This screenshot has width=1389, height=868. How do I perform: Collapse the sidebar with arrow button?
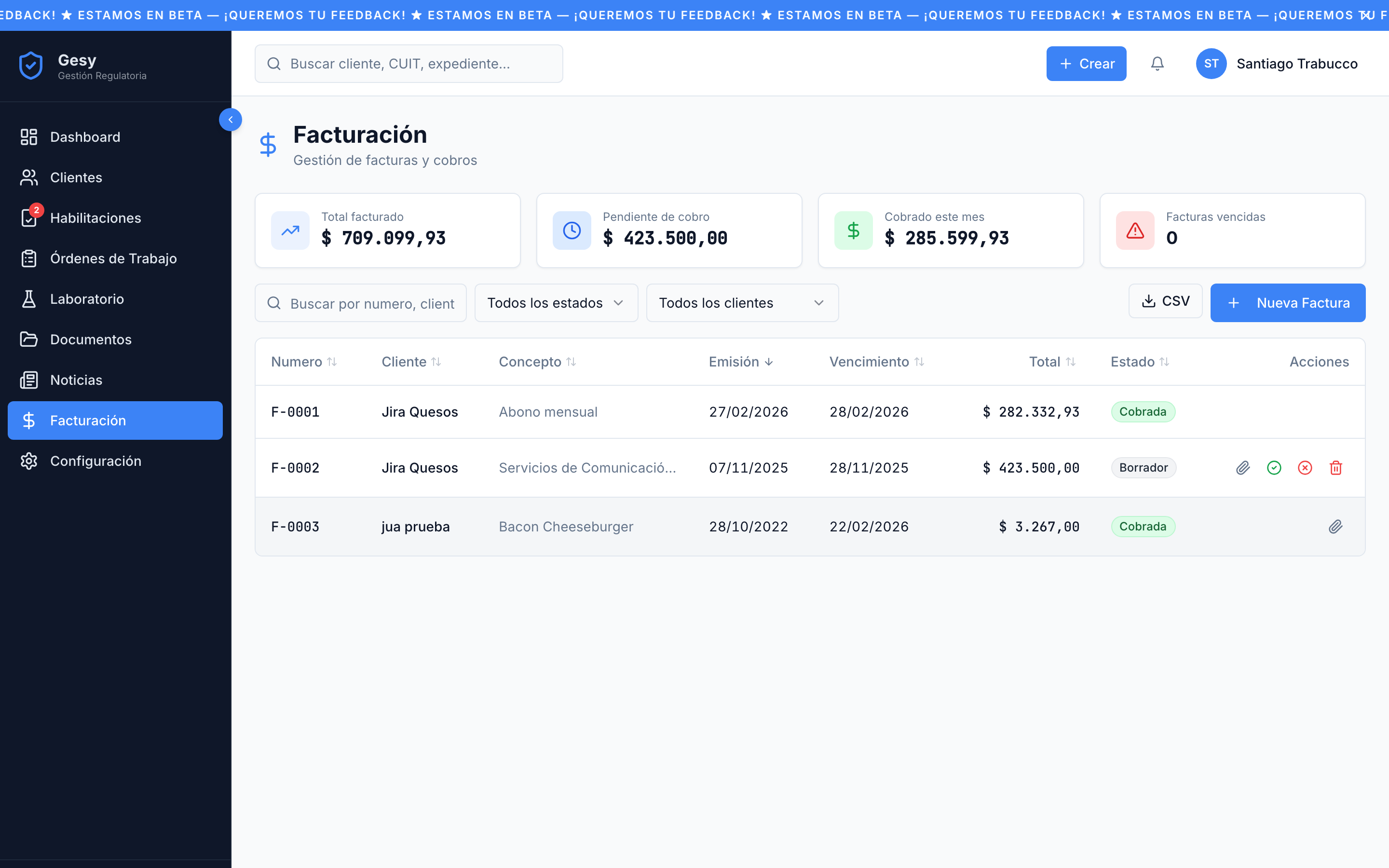(x=230, y=120)
